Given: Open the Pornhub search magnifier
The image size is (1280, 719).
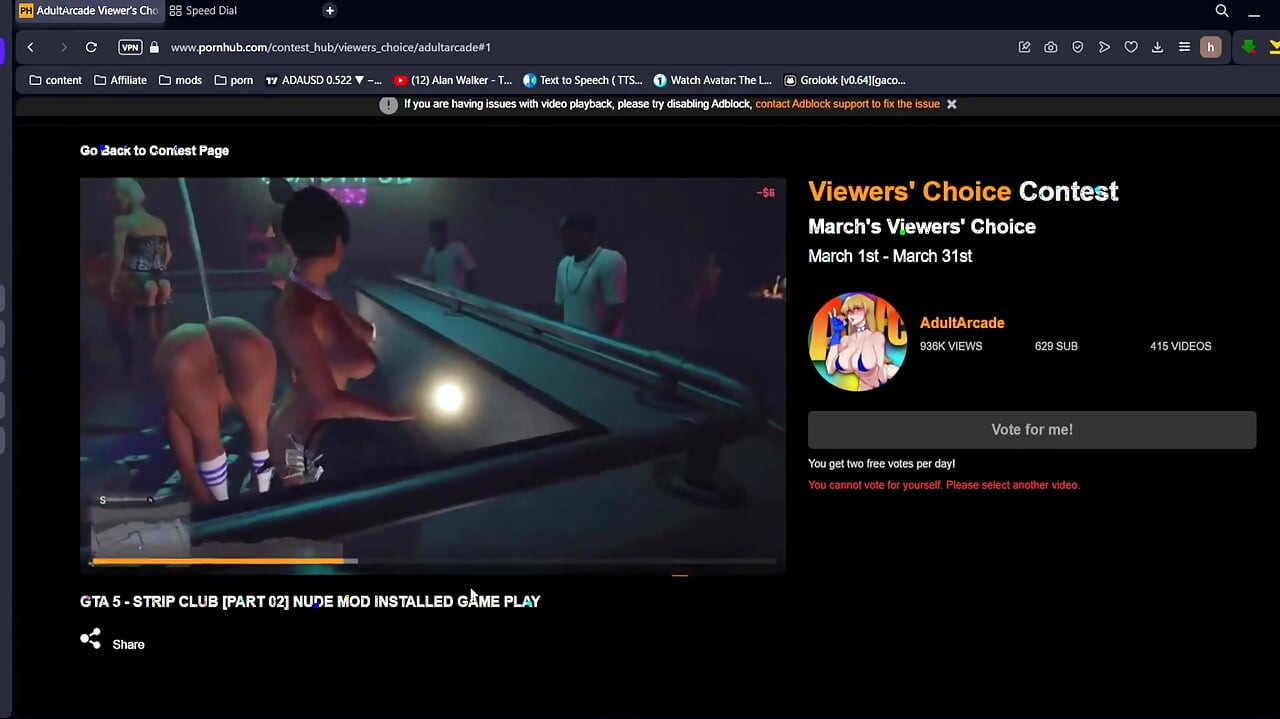Looking at the screenshot, I should (x=1222, y=10).
